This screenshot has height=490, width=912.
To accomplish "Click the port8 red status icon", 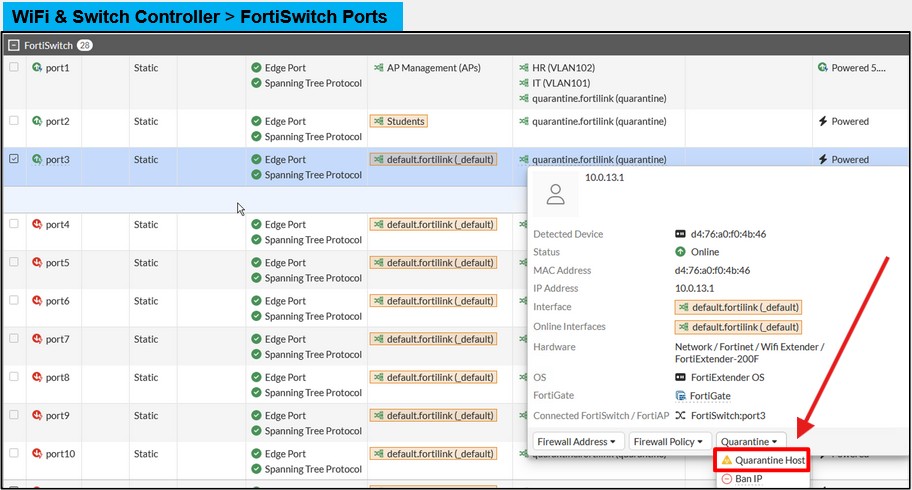I will coord(37,377).
